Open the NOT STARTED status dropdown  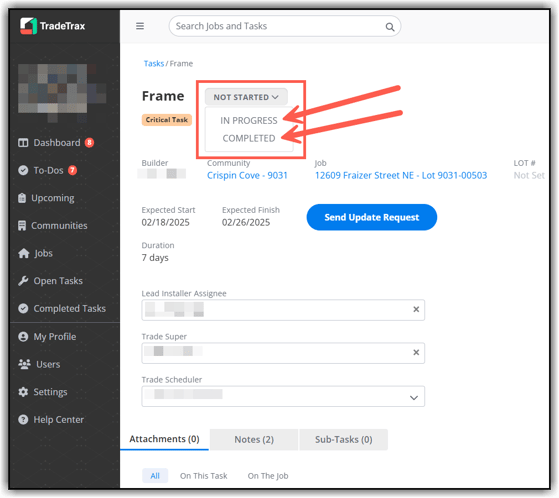(x=246, y=97)
